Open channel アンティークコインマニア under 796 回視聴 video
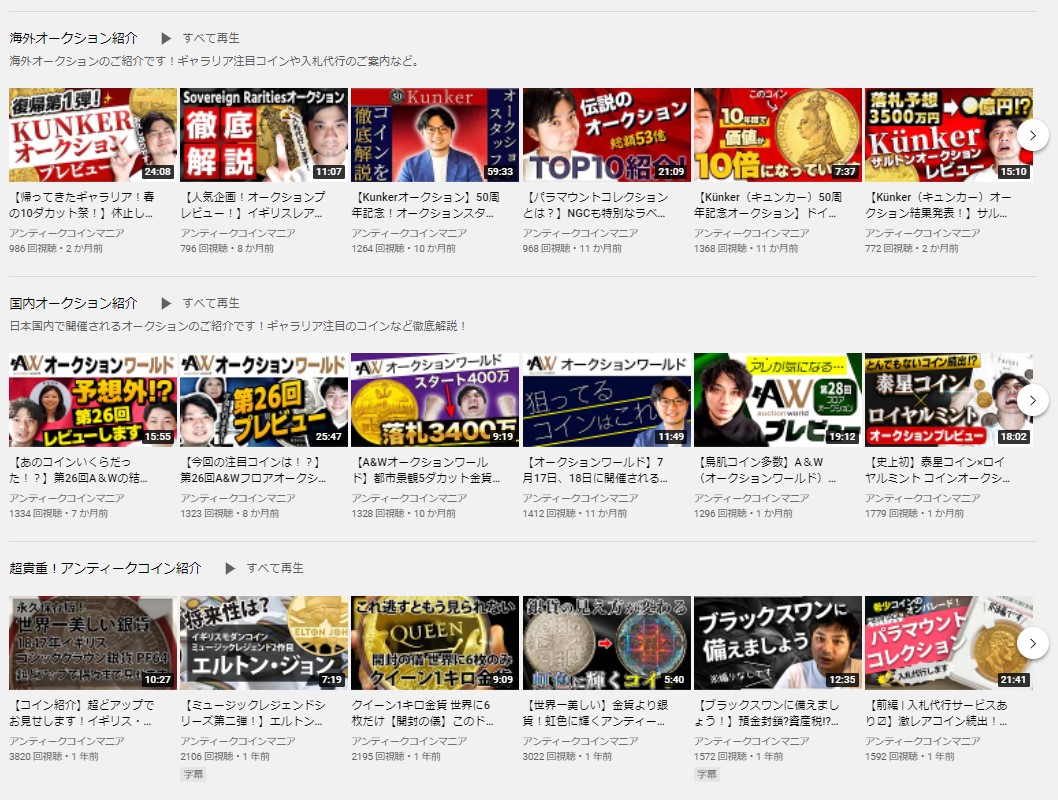The image size is (1058, 800). coord(238,233)
